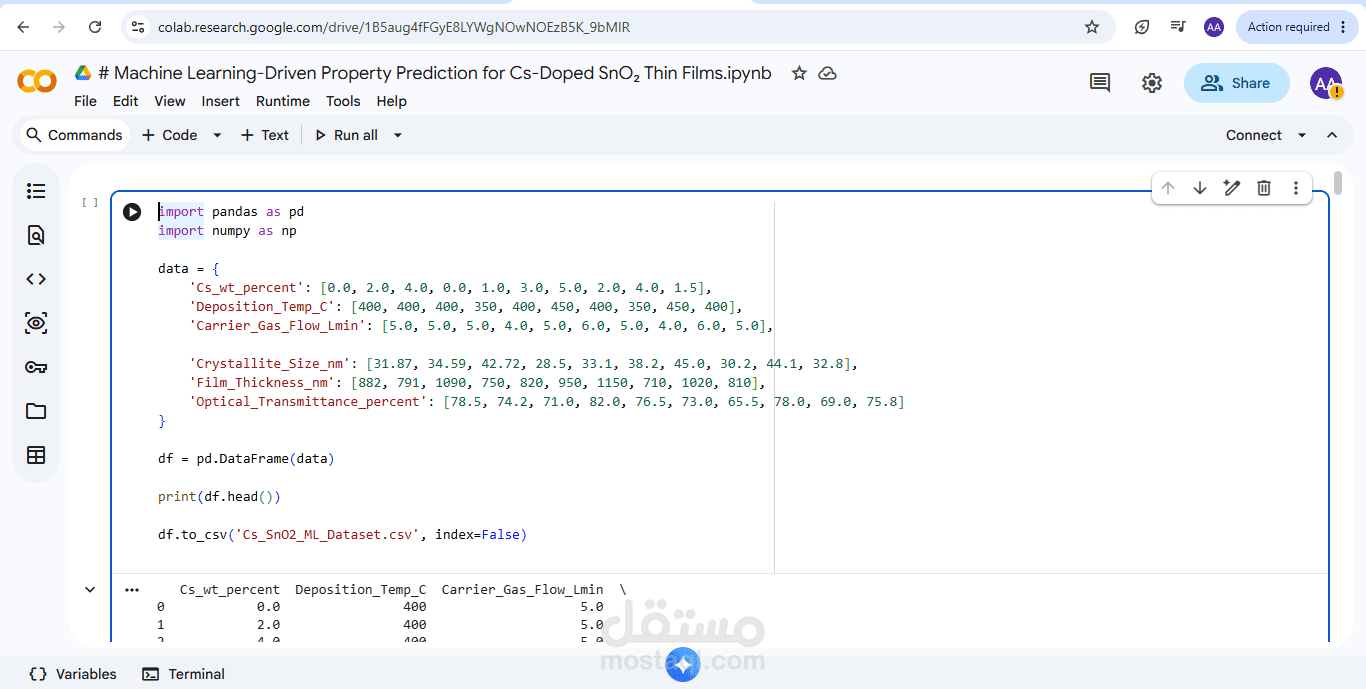This screenshot has height=689, width=1366.
Task: Open the Runtime menu
Action: [283, 101]
